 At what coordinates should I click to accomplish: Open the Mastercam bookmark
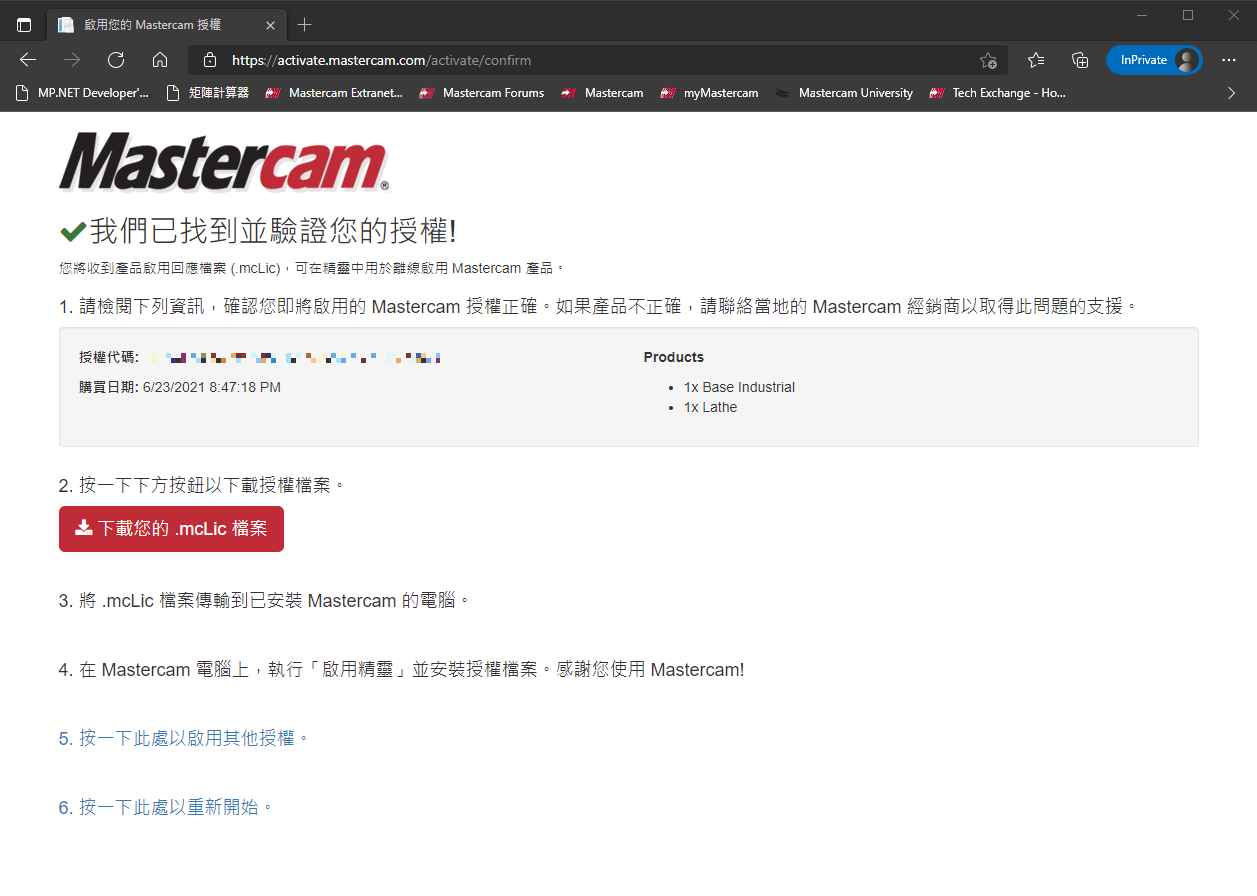coord(602,93)
